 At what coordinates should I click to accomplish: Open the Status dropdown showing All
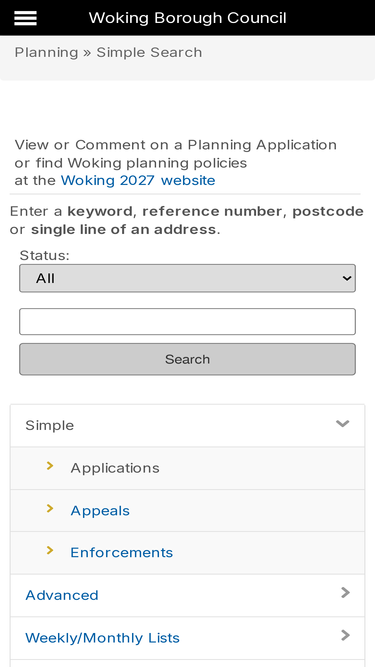[188, 278]
